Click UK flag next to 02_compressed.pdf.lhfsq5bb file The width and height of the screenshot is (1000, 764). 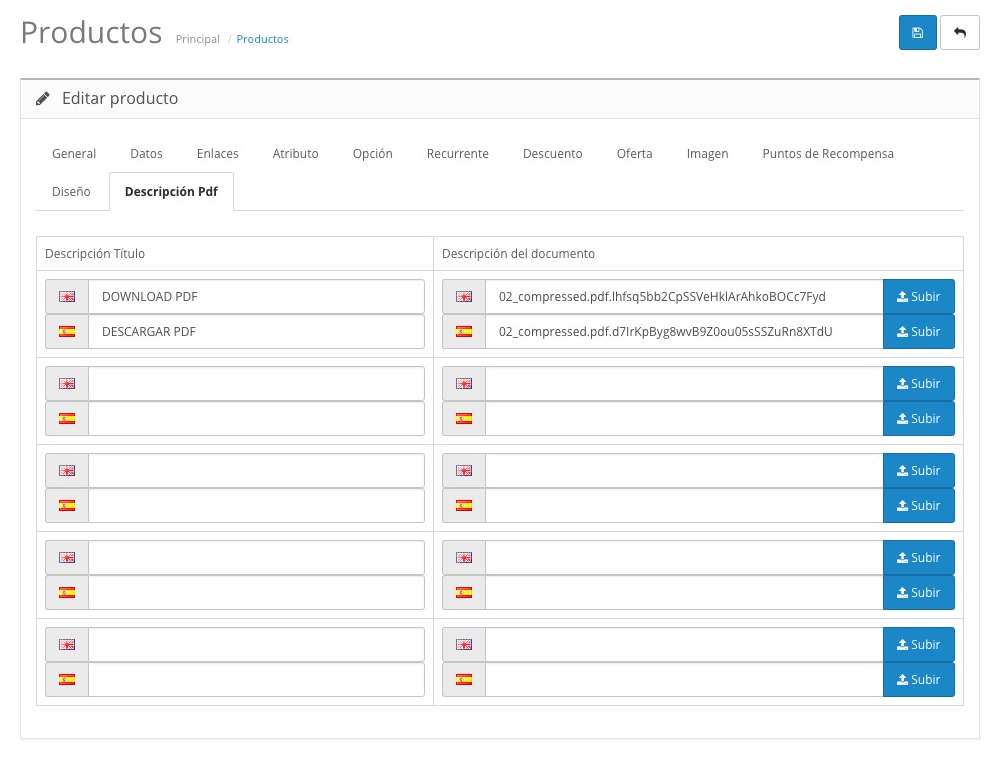[x=464, y=297]
